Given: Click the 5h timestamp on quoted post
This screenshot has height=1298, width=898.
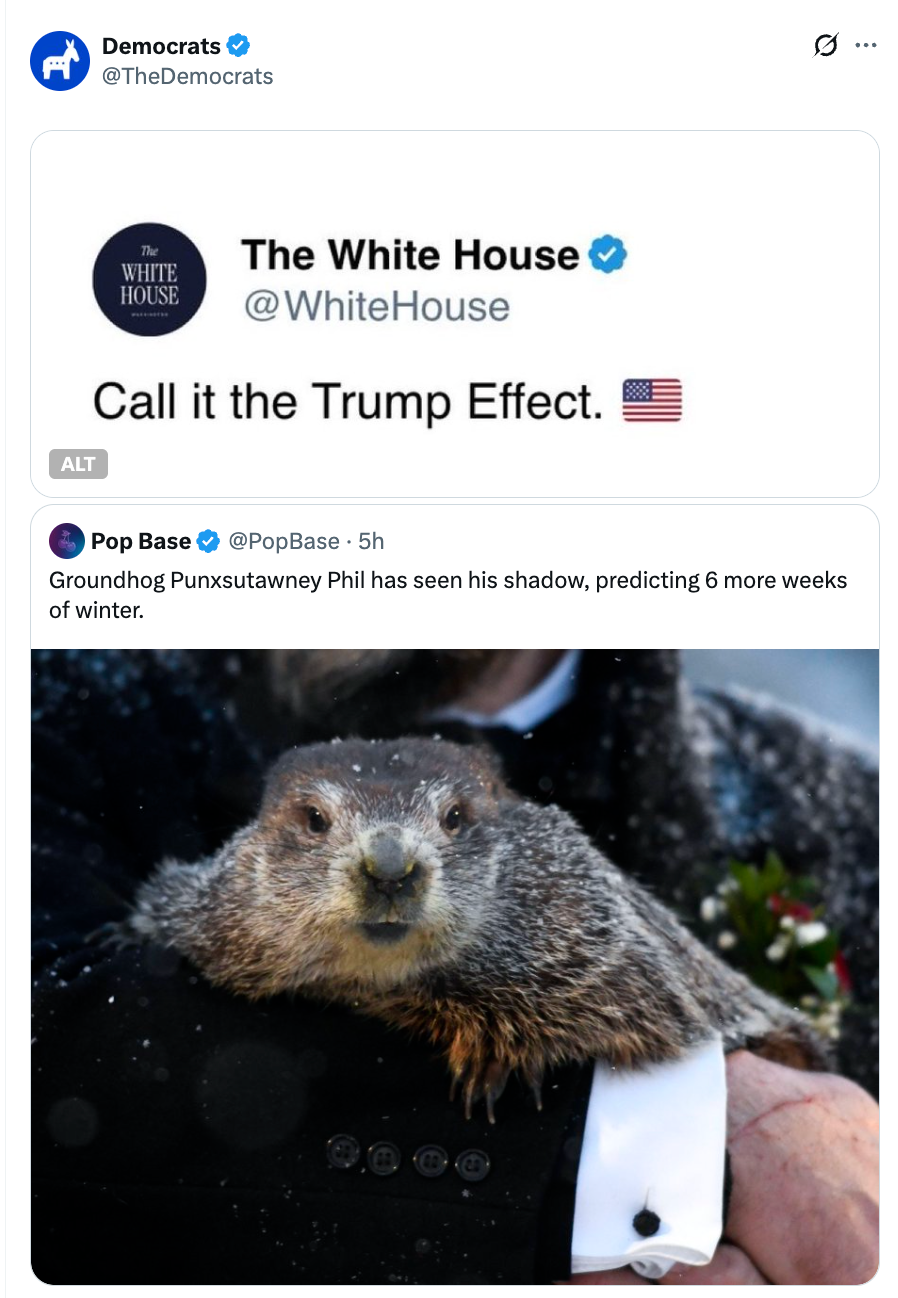Looking at the screenshot, I should point(371,541).
